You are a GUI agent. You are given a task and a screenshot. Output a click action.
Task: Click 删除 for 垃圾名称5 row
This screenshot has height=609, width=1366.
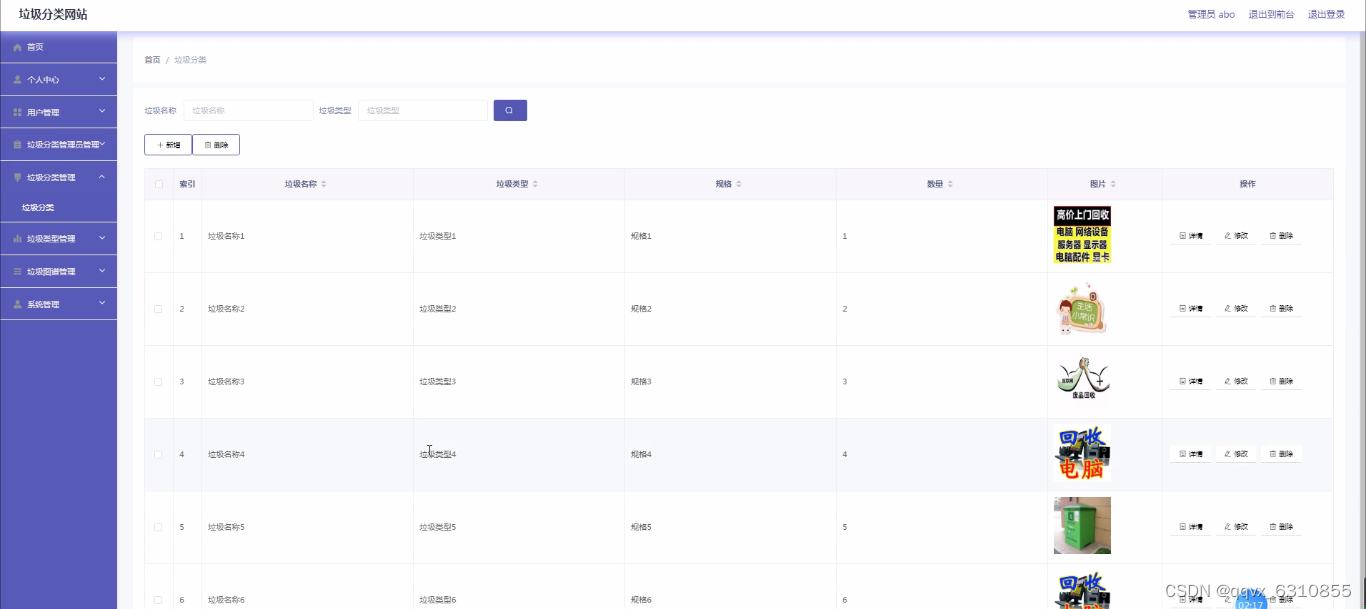(1281, 527)
